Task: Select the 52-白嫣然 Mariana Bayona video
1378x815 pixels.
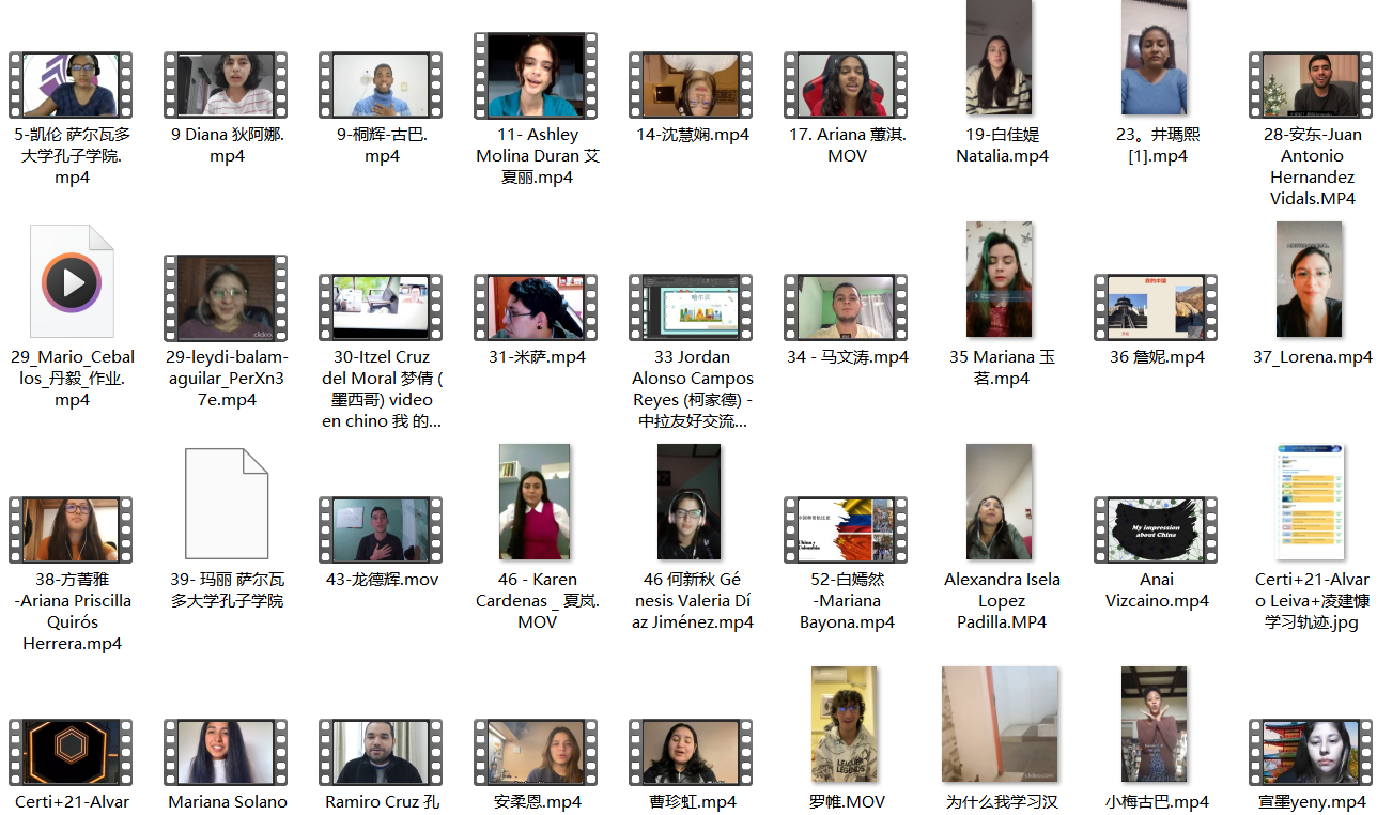Action: (x=846, y=530)
